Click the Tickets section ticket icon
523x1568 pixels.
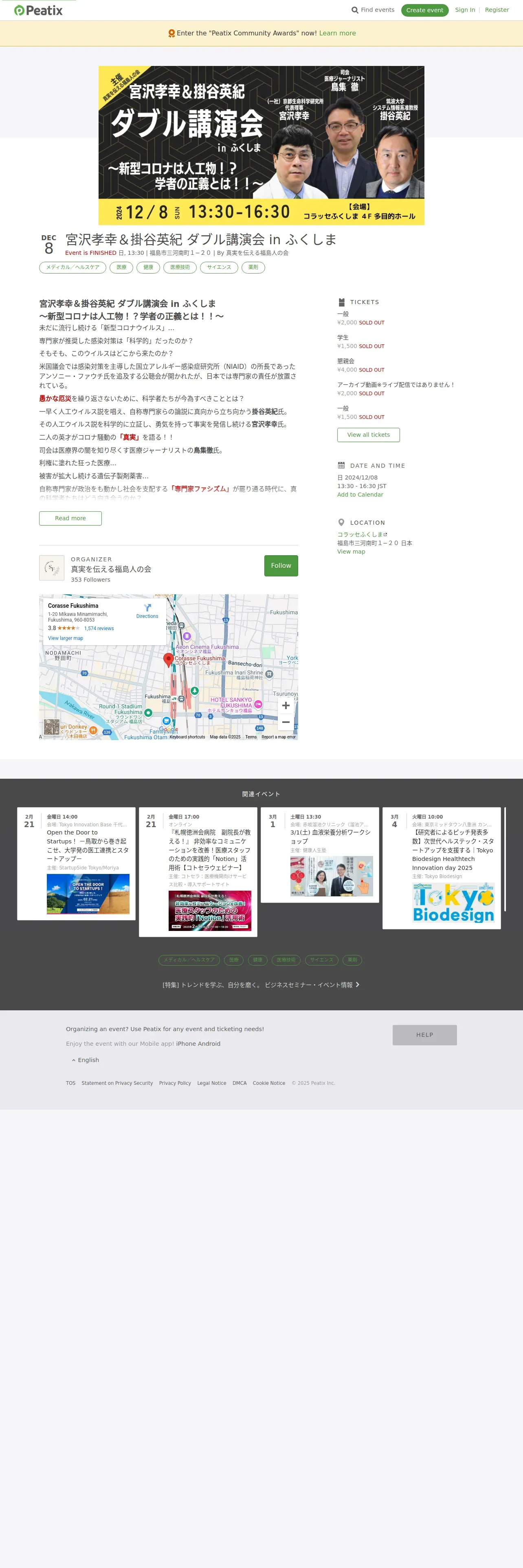pos(342,302)
